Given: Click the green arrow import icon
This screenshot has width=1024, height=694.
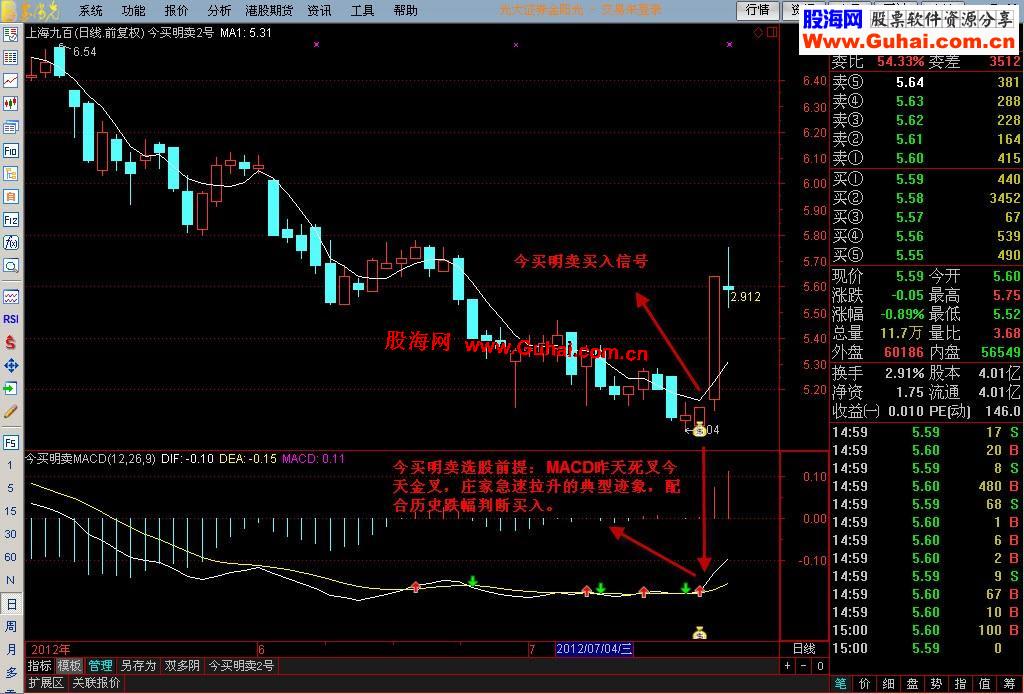Looking at the screenshot, I should [10, 388].
